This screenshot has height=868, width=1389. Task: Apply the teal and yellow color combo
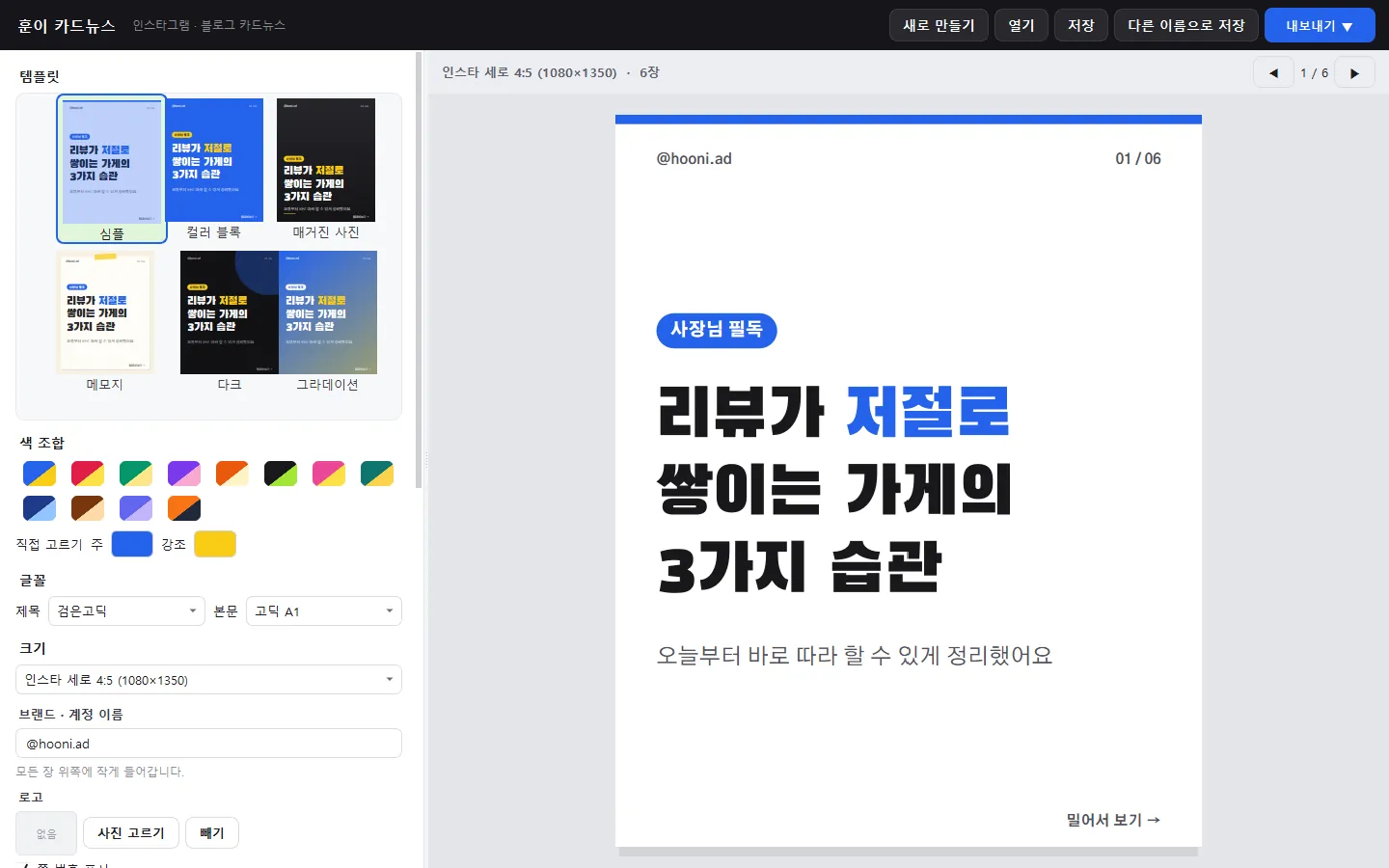(x=377, y=474)
